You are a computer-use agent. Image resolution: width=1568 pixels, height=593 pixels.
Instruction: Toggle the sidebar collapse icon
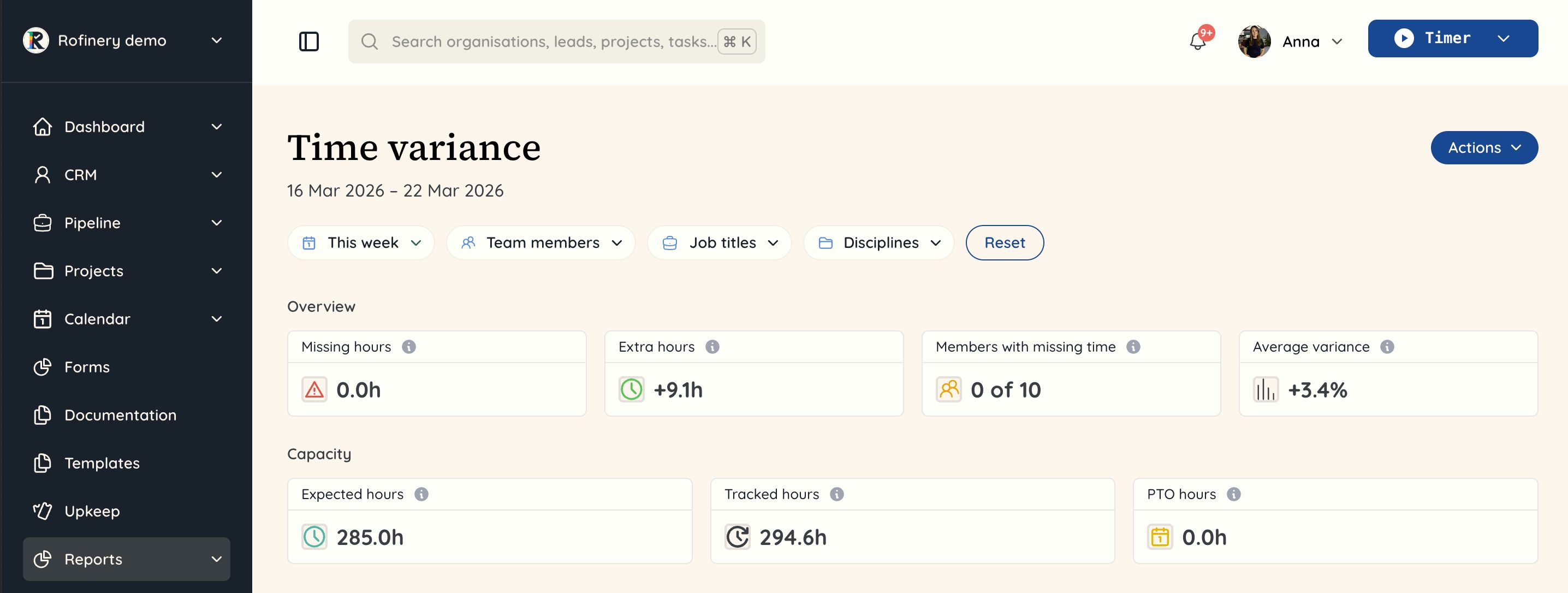[x=308, y=41]
